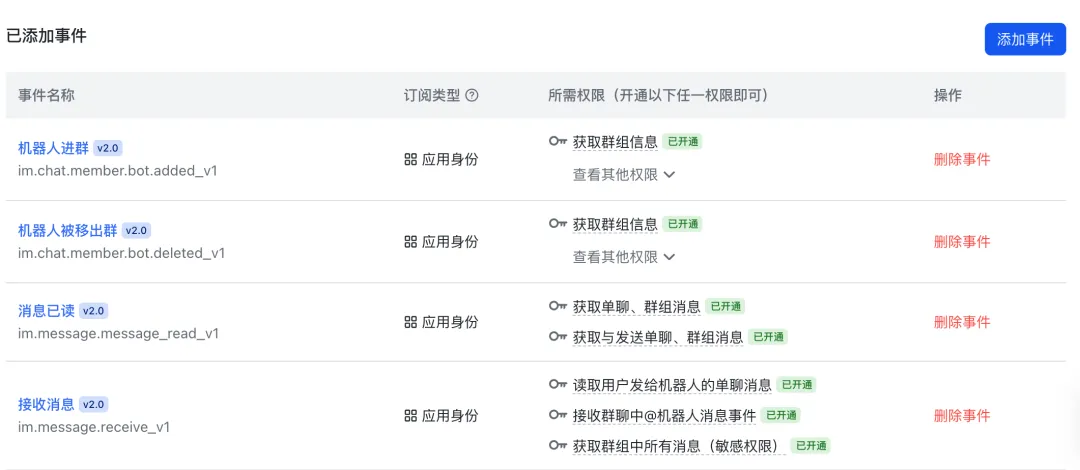
Task: Expand 查看其他权限 for 机器人进群
Action: [x=624, y=174]
